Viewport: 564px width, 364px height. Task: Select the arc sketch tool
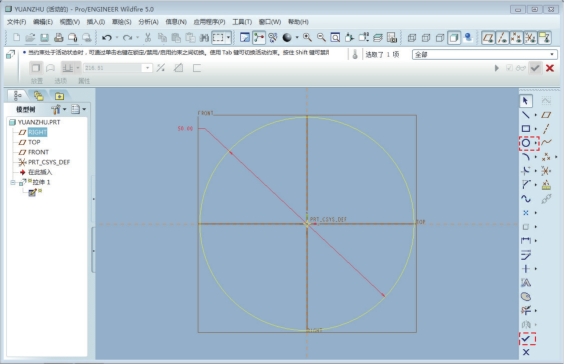[x=526, y=157]
